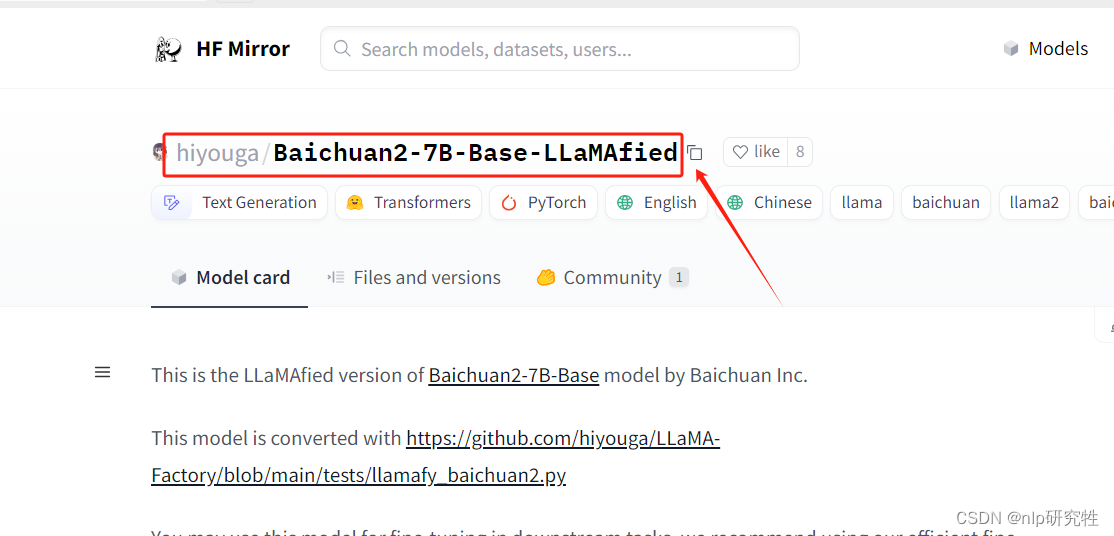
Task: Click the magnifier icon in search box
Action: [342, 49]
